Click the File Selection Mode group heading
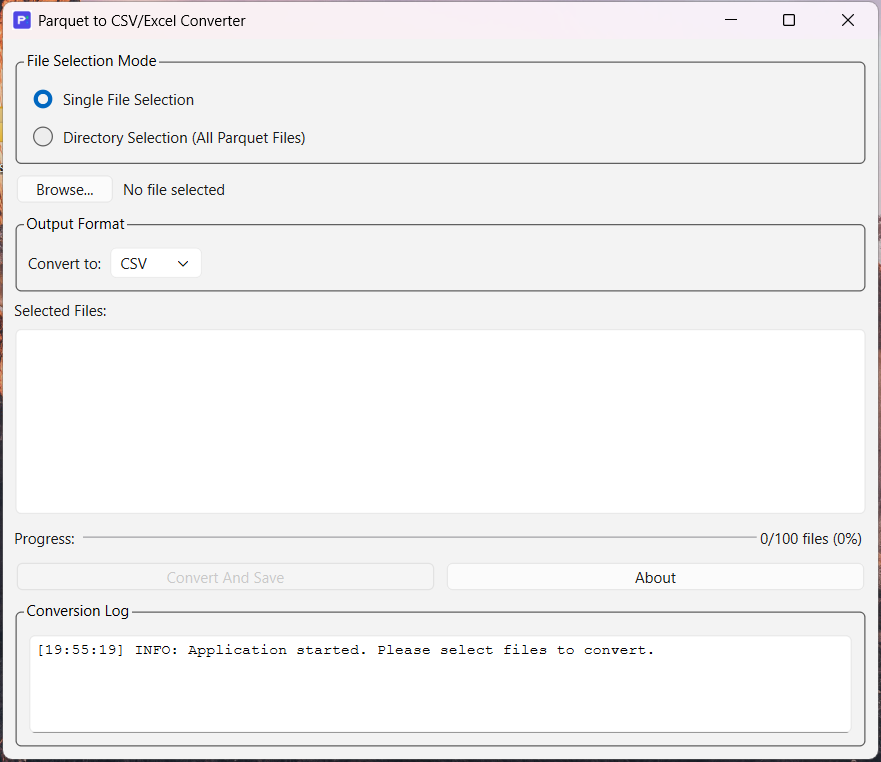The width and height of the screenshot is (881, 762). pos(92,61)
